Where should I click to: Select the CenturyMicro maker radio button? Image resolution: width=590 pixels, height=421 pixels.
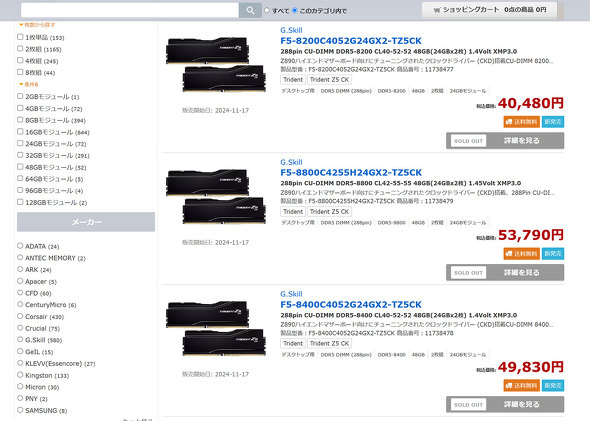pos(20,304)
